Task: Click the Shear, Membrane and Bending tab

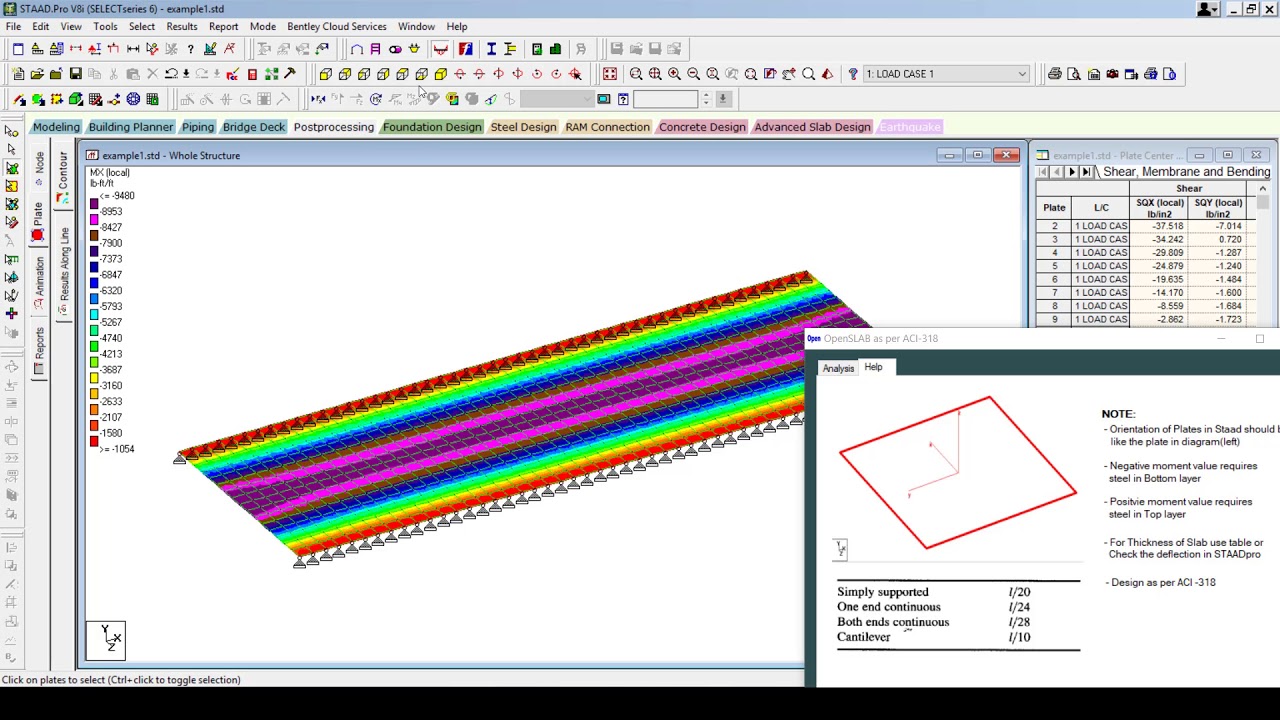Action: coord(1186,172)
